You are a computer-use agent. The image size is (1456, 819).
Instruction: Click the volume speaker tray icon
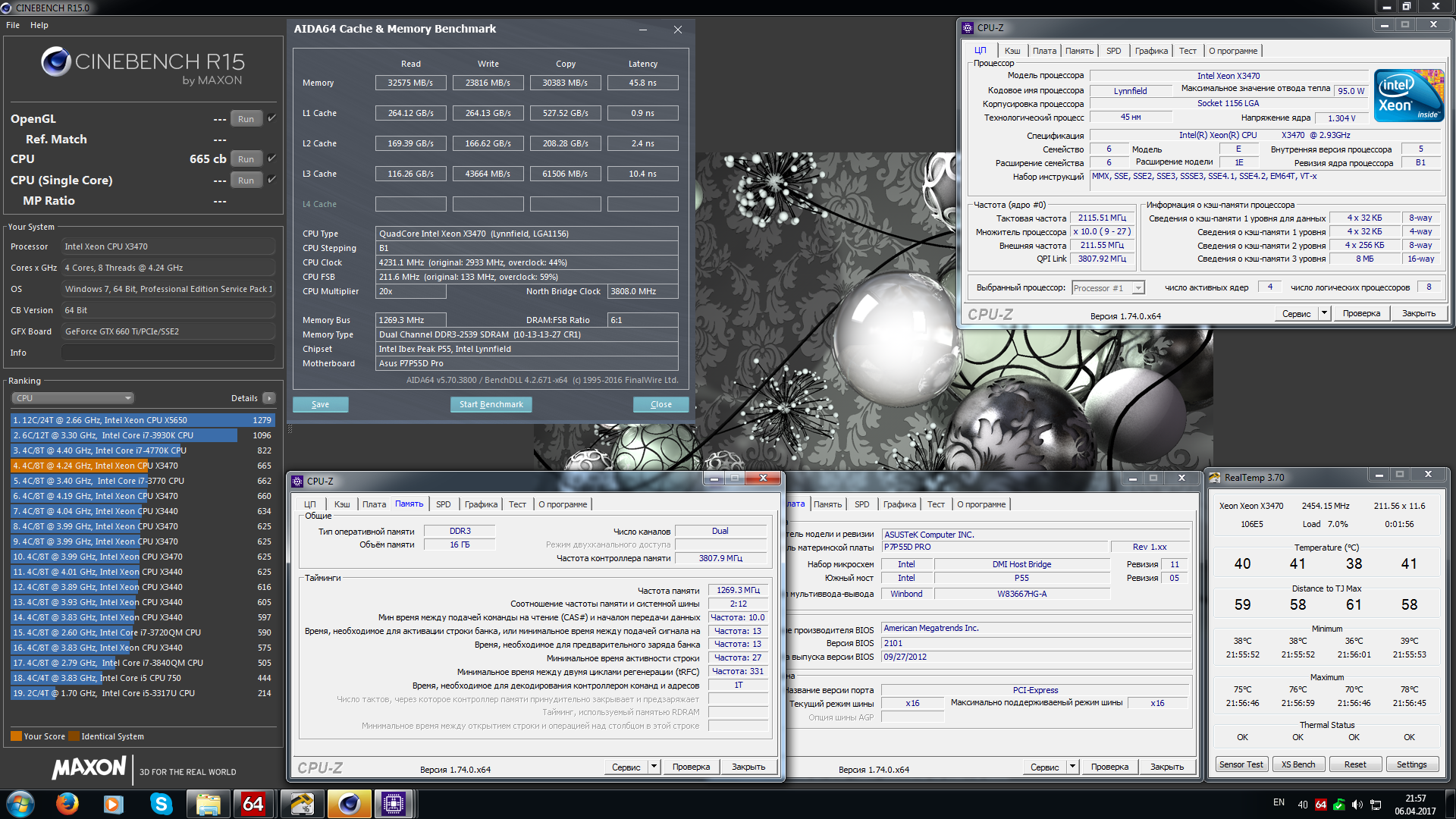pos(1357,805)
